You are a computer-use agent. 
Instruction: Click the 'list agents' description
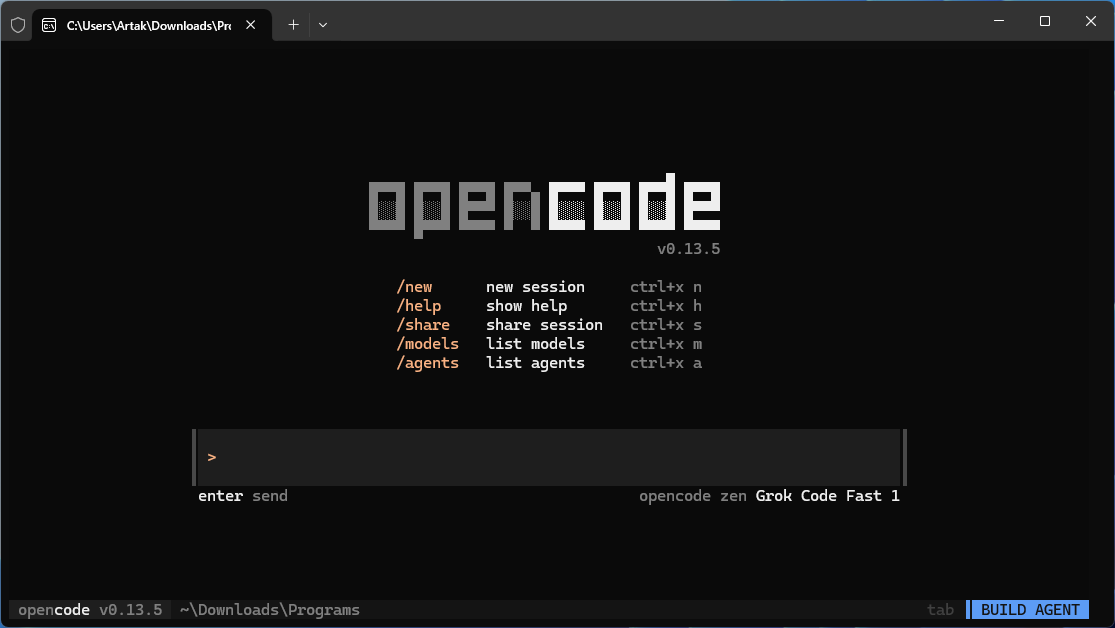tap(535, 363)
